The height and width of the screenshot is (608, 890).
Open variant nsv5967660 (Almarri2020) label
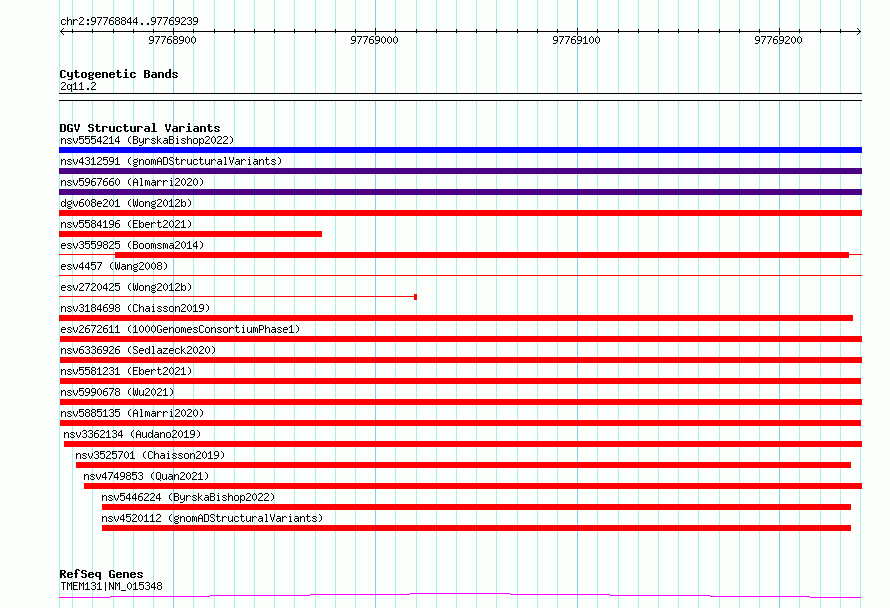pos(132,182)
